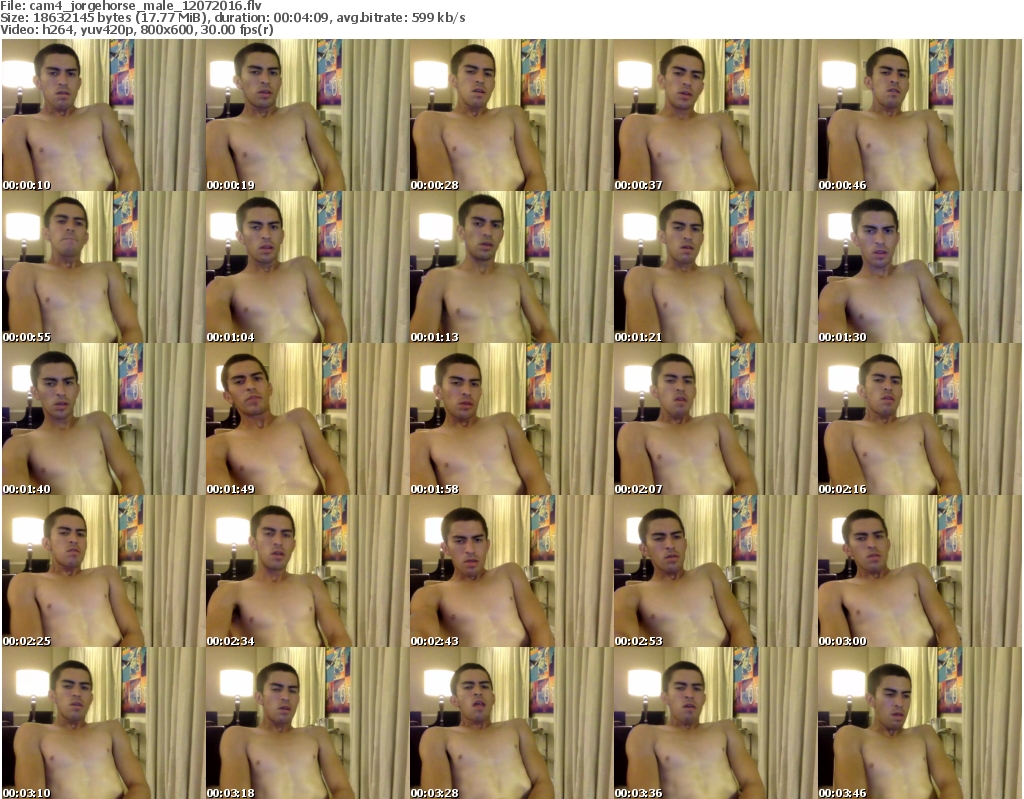Screen dimensions: 1024x799
Task: Pick the frame at 00:02:16
Action: 919,419
